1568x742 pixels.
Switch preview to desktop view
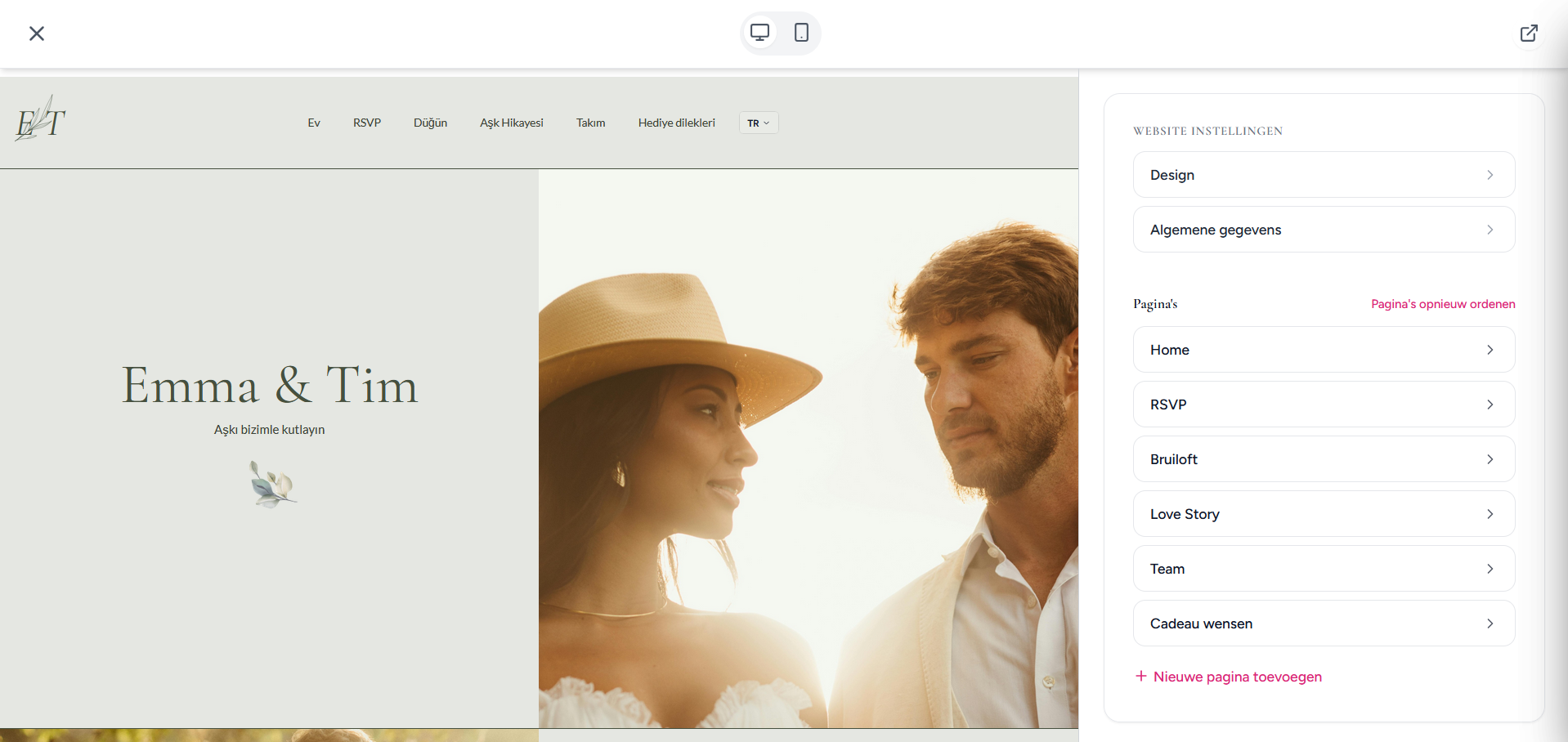tap(760, 33)
